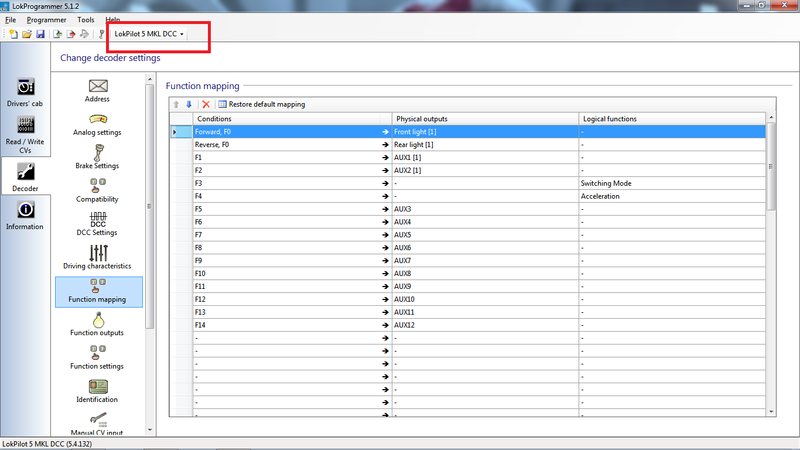800x450 pixels.
Task: Open Address settings
Action: 97,91
